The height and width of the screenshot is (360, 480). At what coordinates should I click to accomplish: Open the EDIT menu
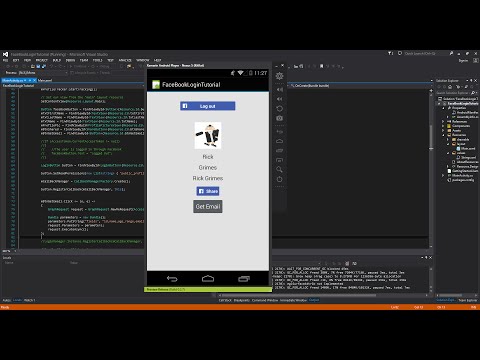tap(16, 60)
